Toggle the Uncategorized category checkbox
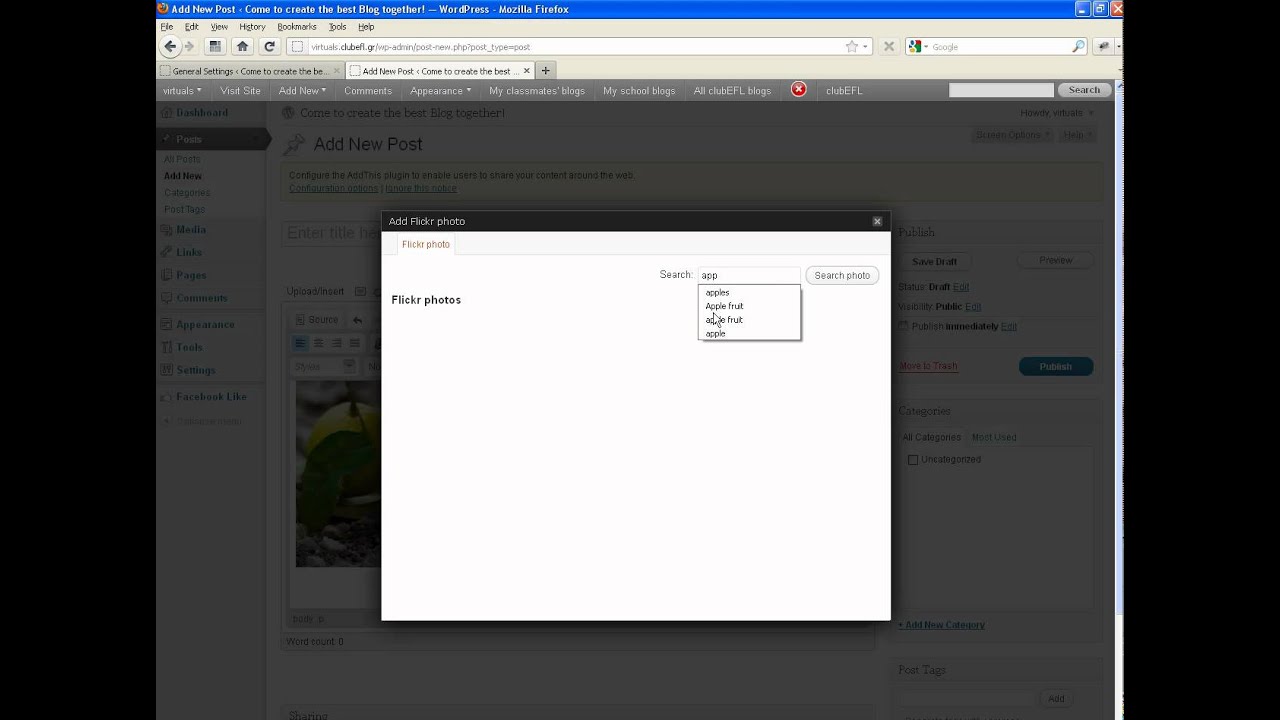The width and height of the screenshot is (1280, 720). (x=913, y=460)
